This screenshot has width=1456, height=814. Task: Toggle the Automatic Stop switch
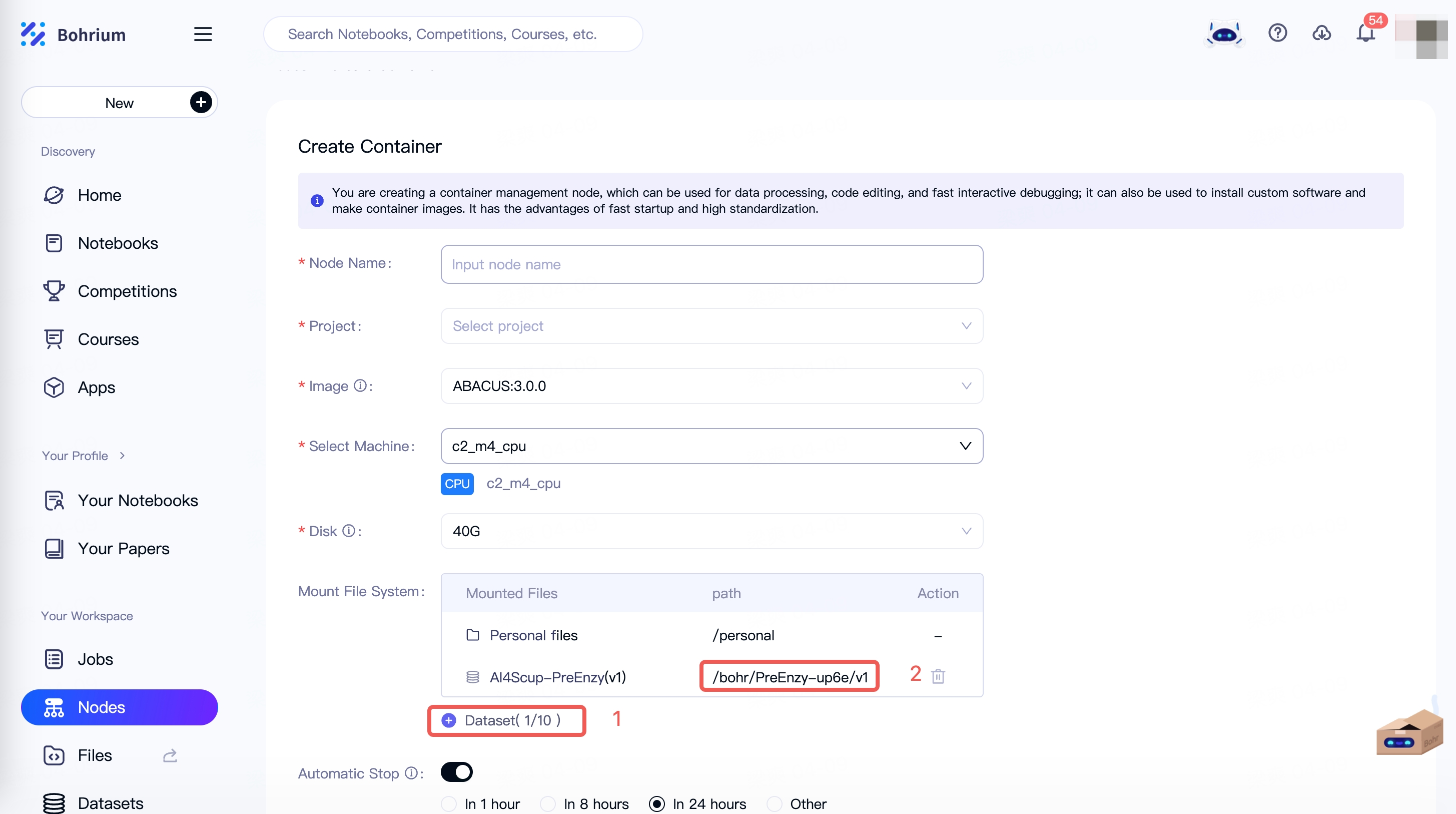[x=455, y=772]
